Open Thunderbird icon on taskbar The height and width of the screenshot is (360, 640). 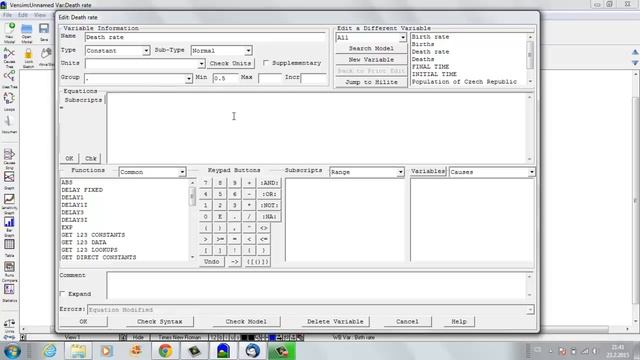[253, 351]
